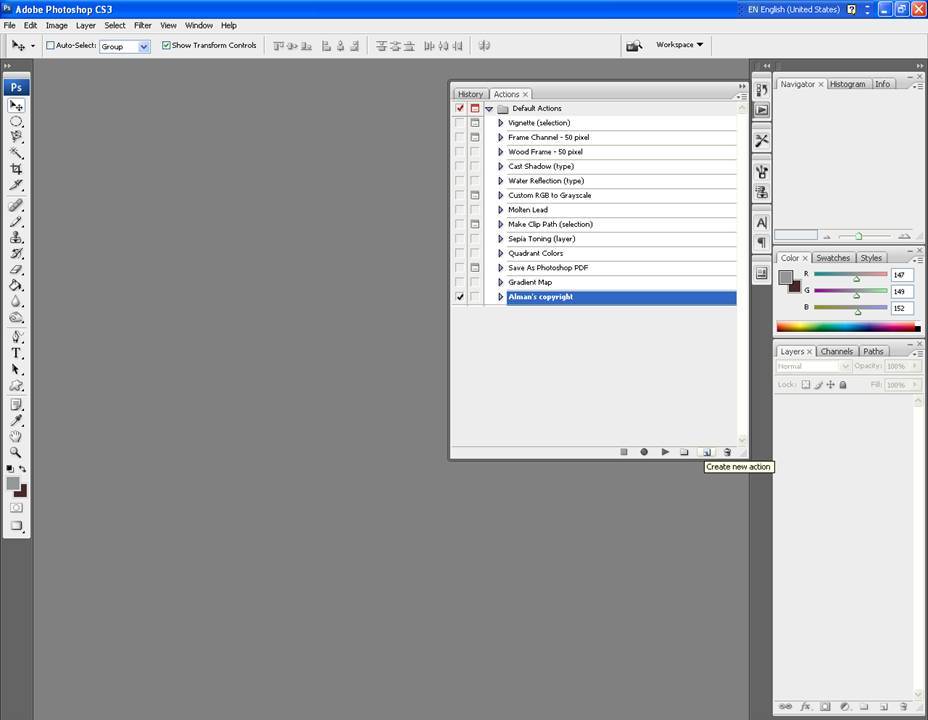Click the blue B color slider
This screenshot has height=720, width=928.
850,308
